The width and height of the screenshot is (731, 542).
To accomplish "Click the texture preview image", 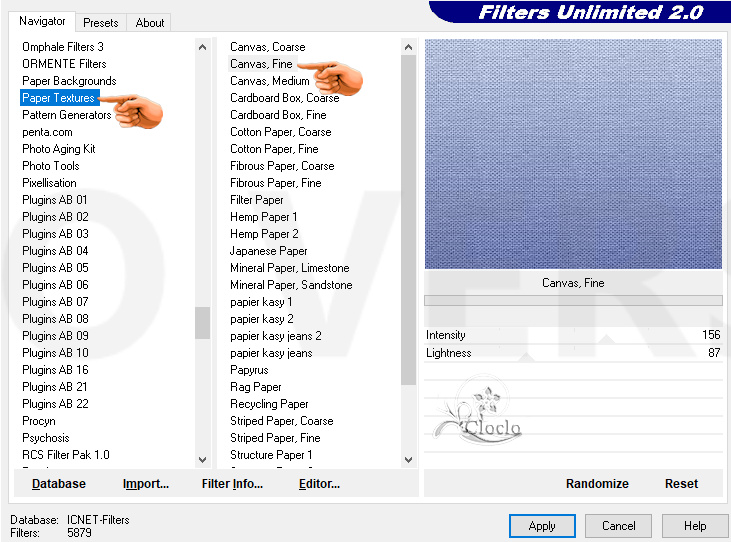I will point(572,154).
